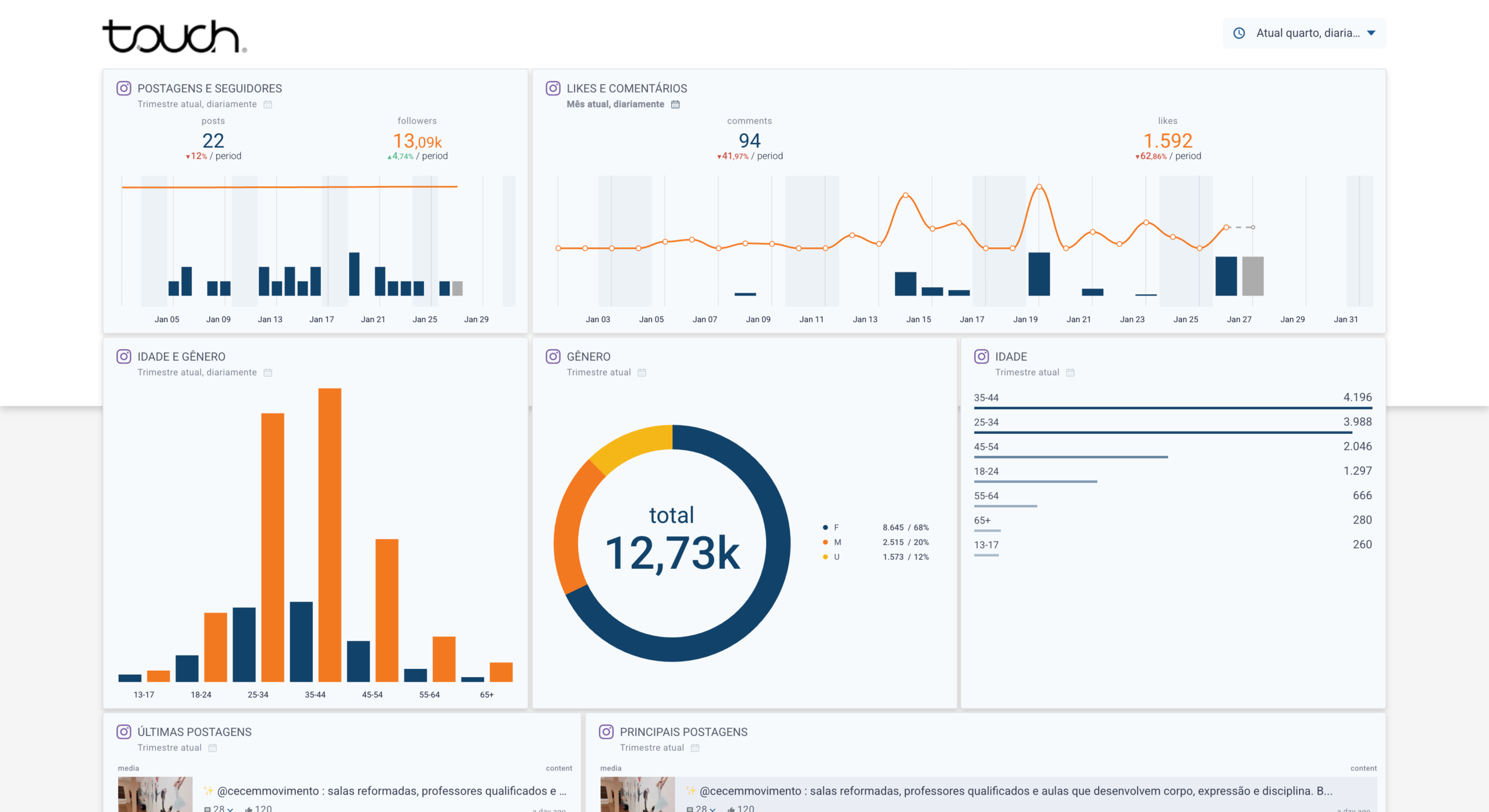Viewport: 1489px width, 812px height.
Task: Open the touch logo link
Action: pos(173,36)
